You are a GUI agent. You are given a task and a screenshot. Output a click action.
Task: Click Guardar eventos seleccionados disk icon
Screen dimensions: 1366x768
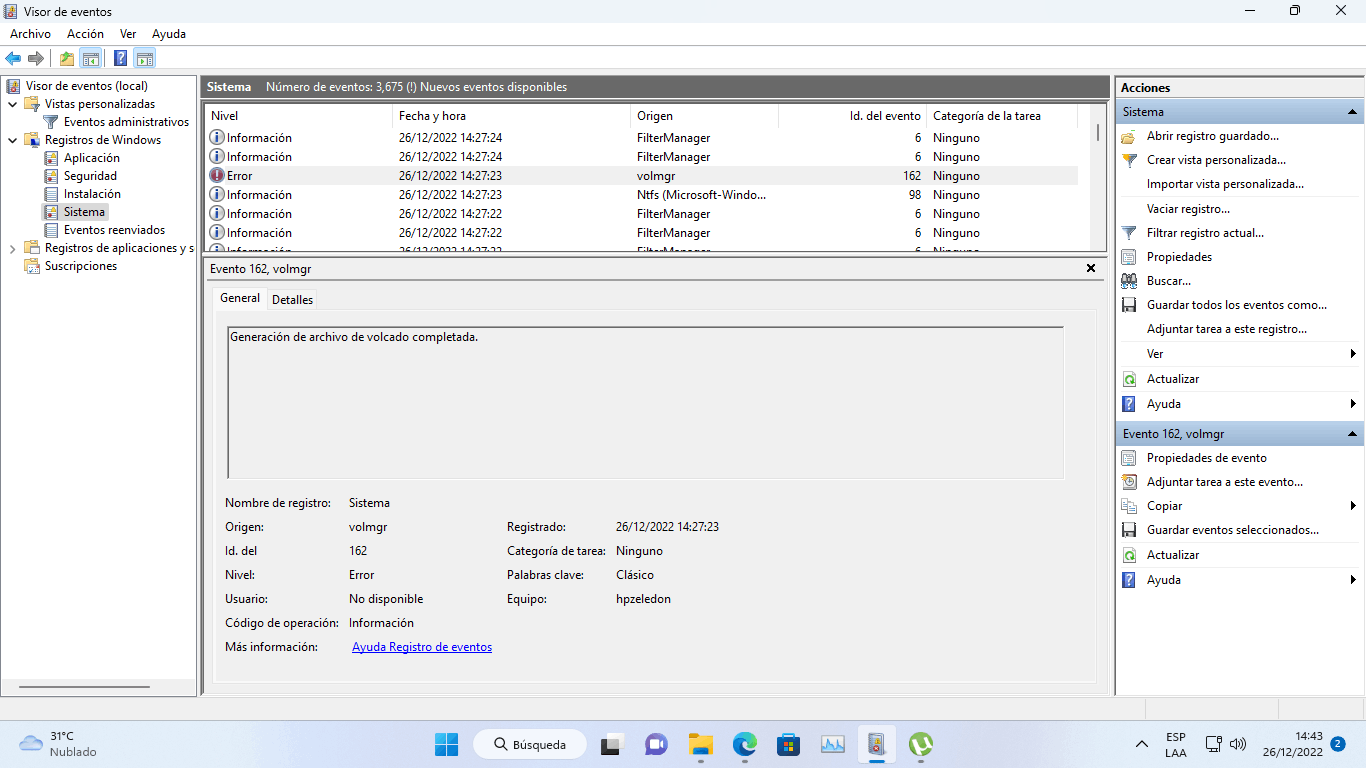tap(1129, 530)
